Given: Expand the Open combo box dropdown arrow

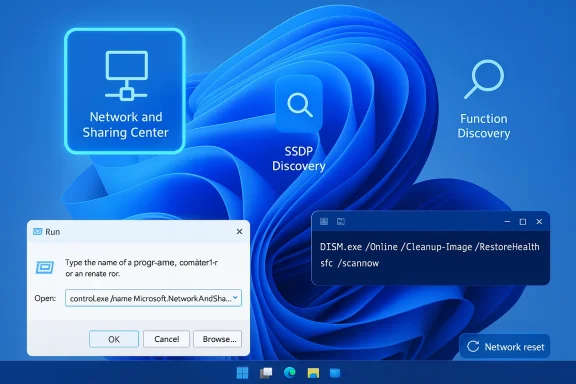Looking at the screenshot, I should [235, 298].
